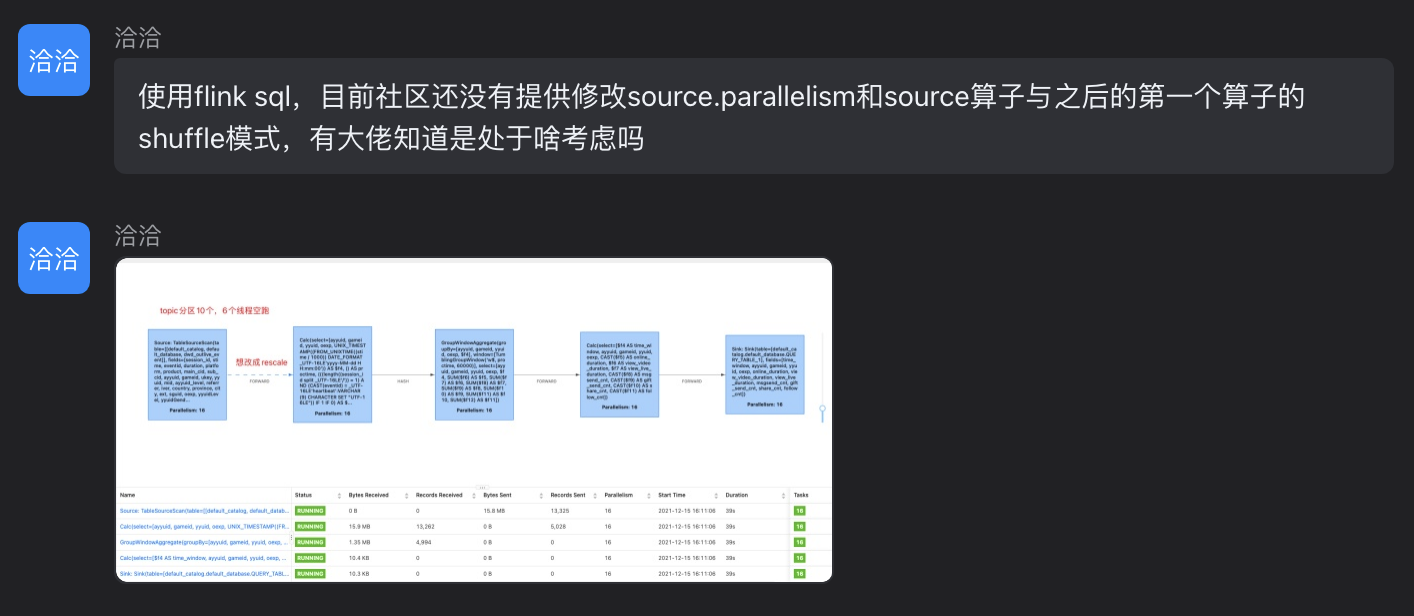The width and height of the screenshot is (1414, 616).
Task: Click the '15.9 MB' bytes received cell
Action: point(360,526)
